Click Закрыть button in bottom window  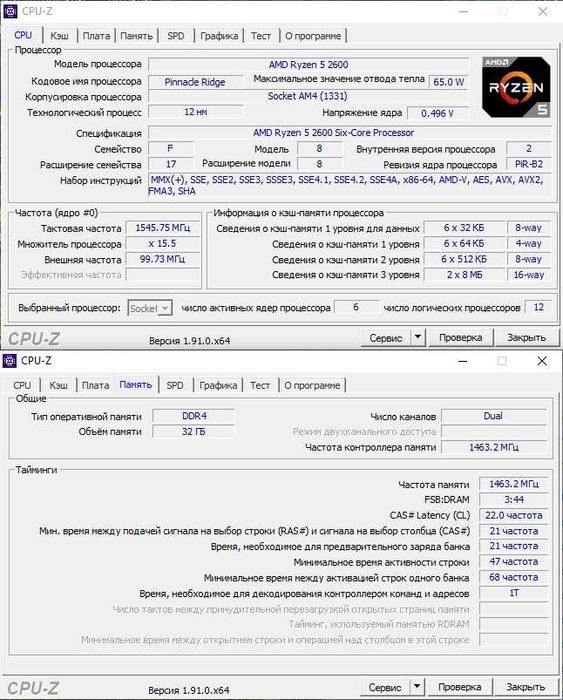(x=525, y=687)
